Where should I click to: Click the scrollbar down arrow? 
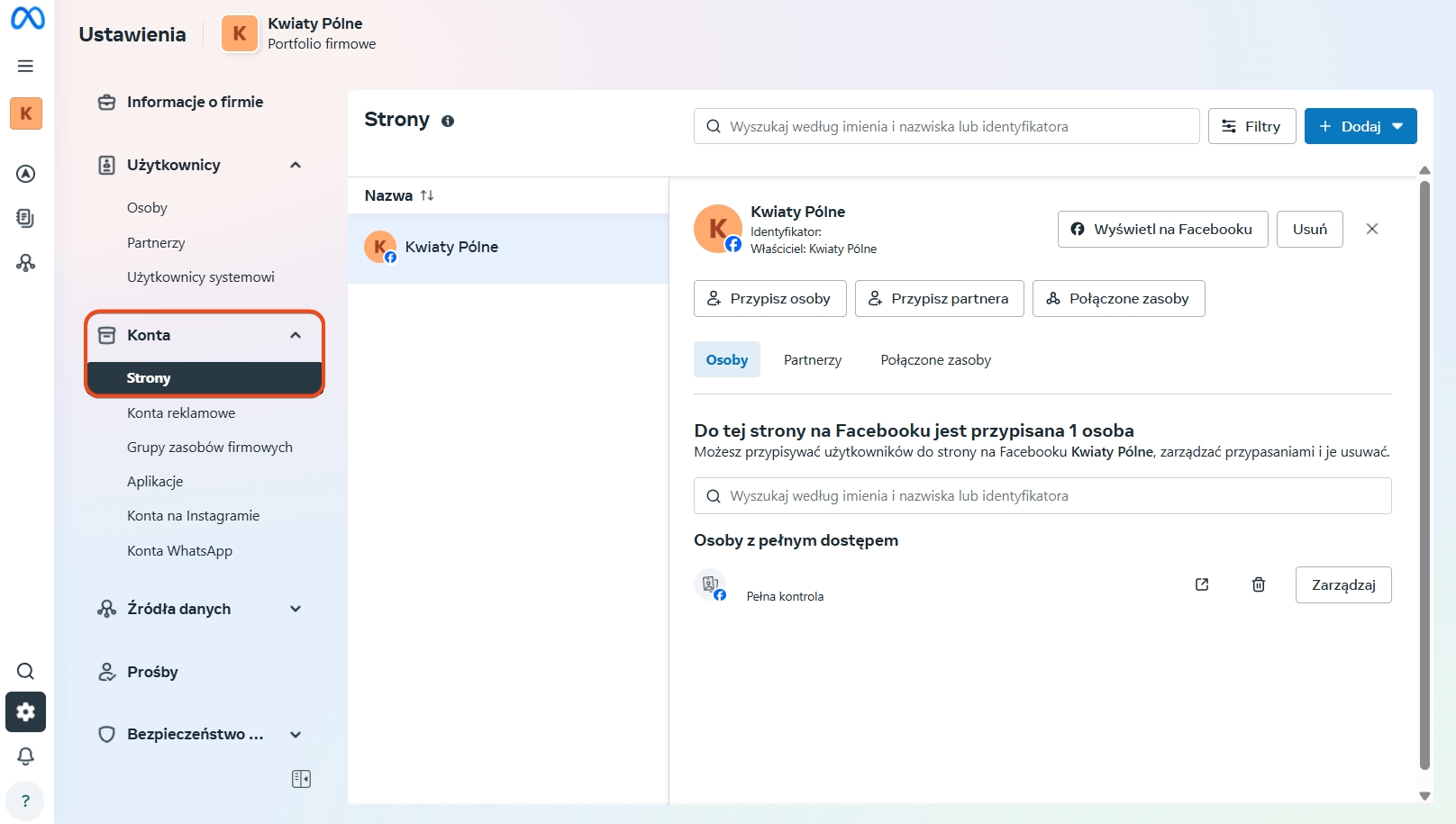tap(1424, 795)
